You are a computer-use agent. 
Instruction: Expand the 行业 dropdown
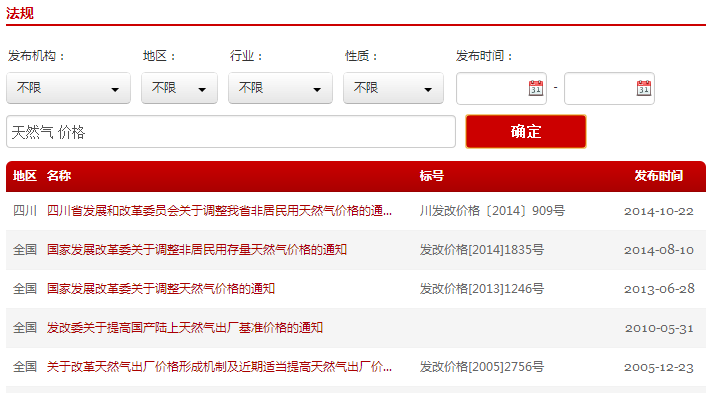coord(280,88)
